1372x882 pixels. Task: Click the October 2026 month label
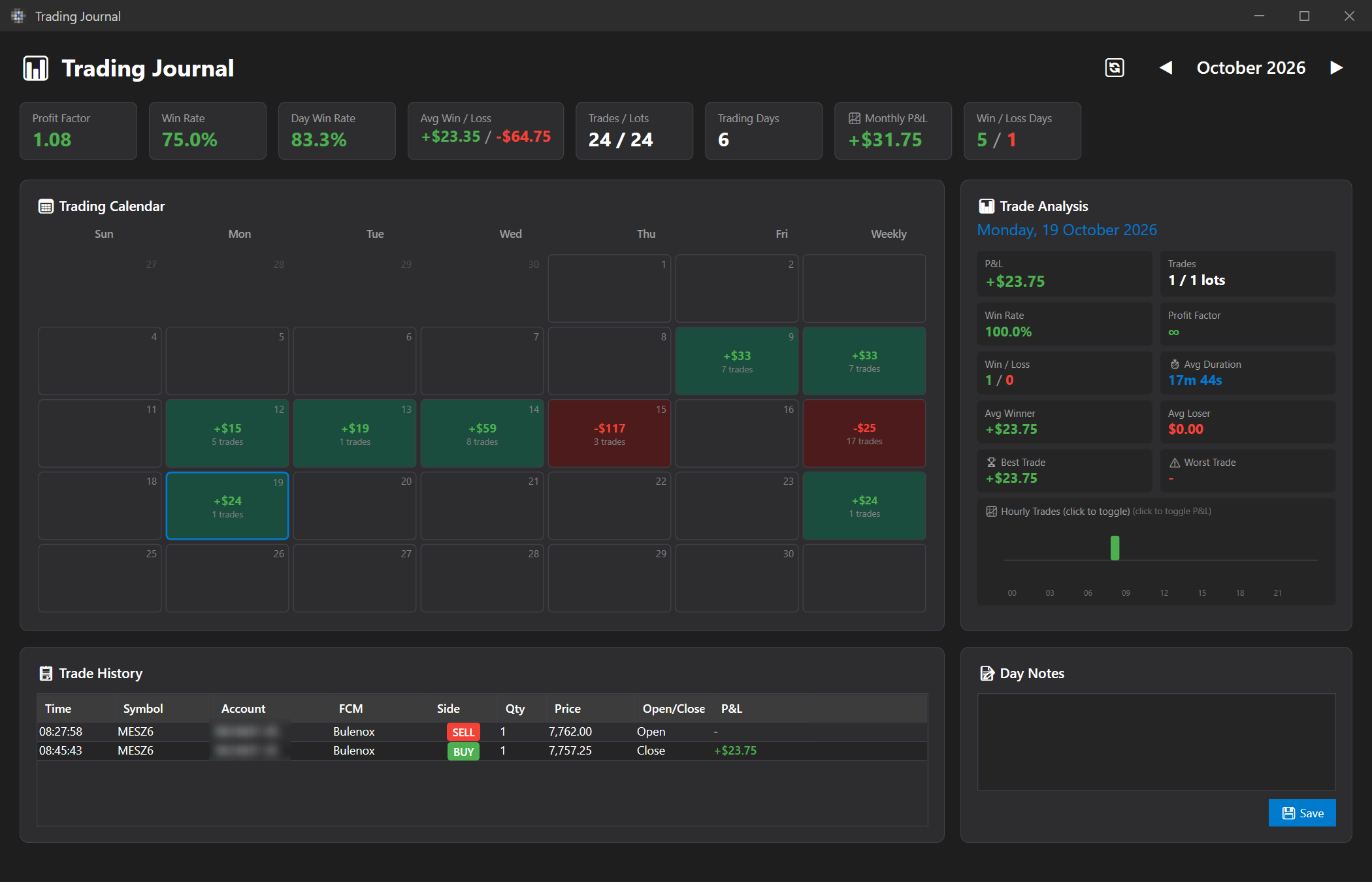[1251, 68]
